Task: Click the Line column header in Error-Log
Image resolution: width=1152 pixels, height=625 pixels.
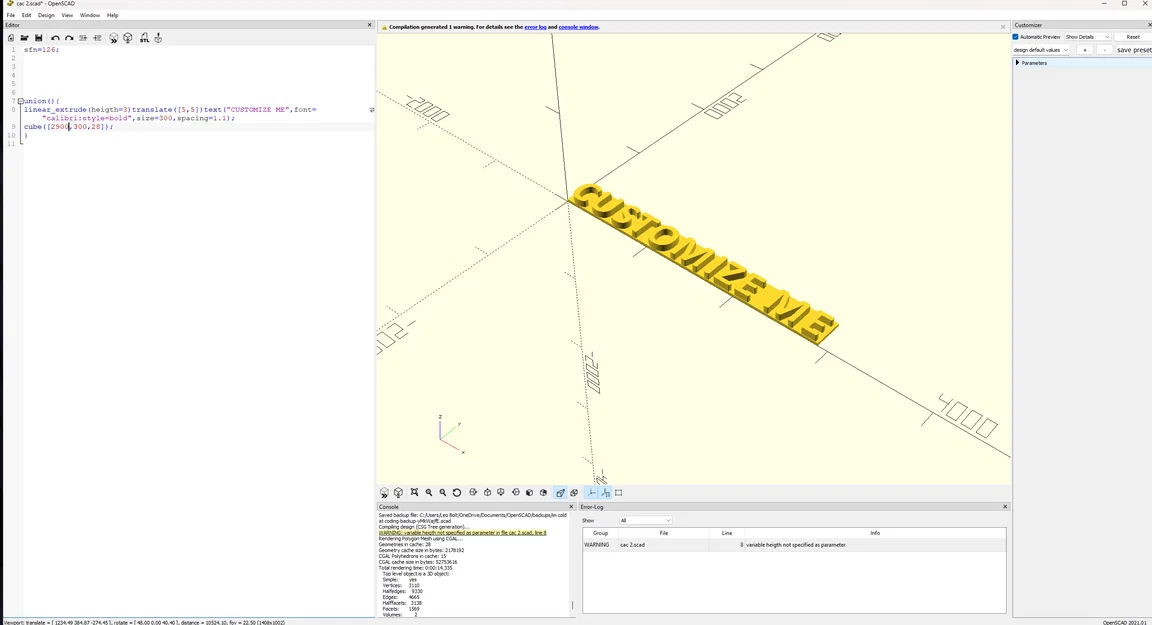Action: pyautogui.click(x=727, y=533)
